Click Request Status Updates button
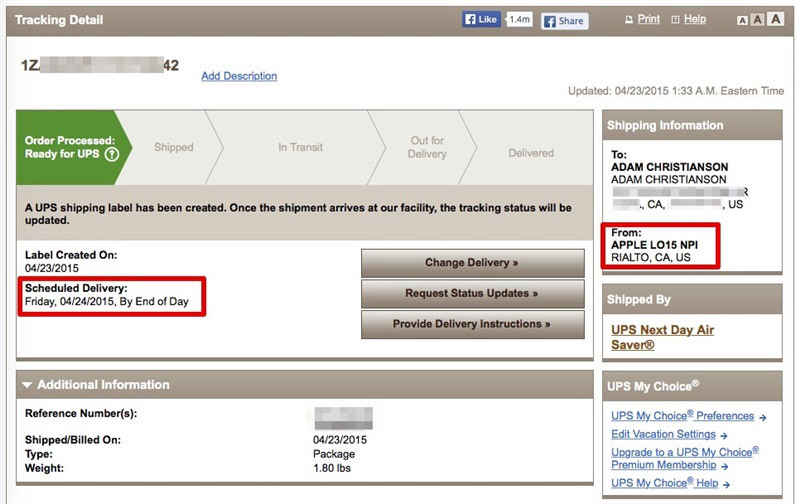Image resolution: width=800 pixels, height=504 pixels. pos(472,294)
